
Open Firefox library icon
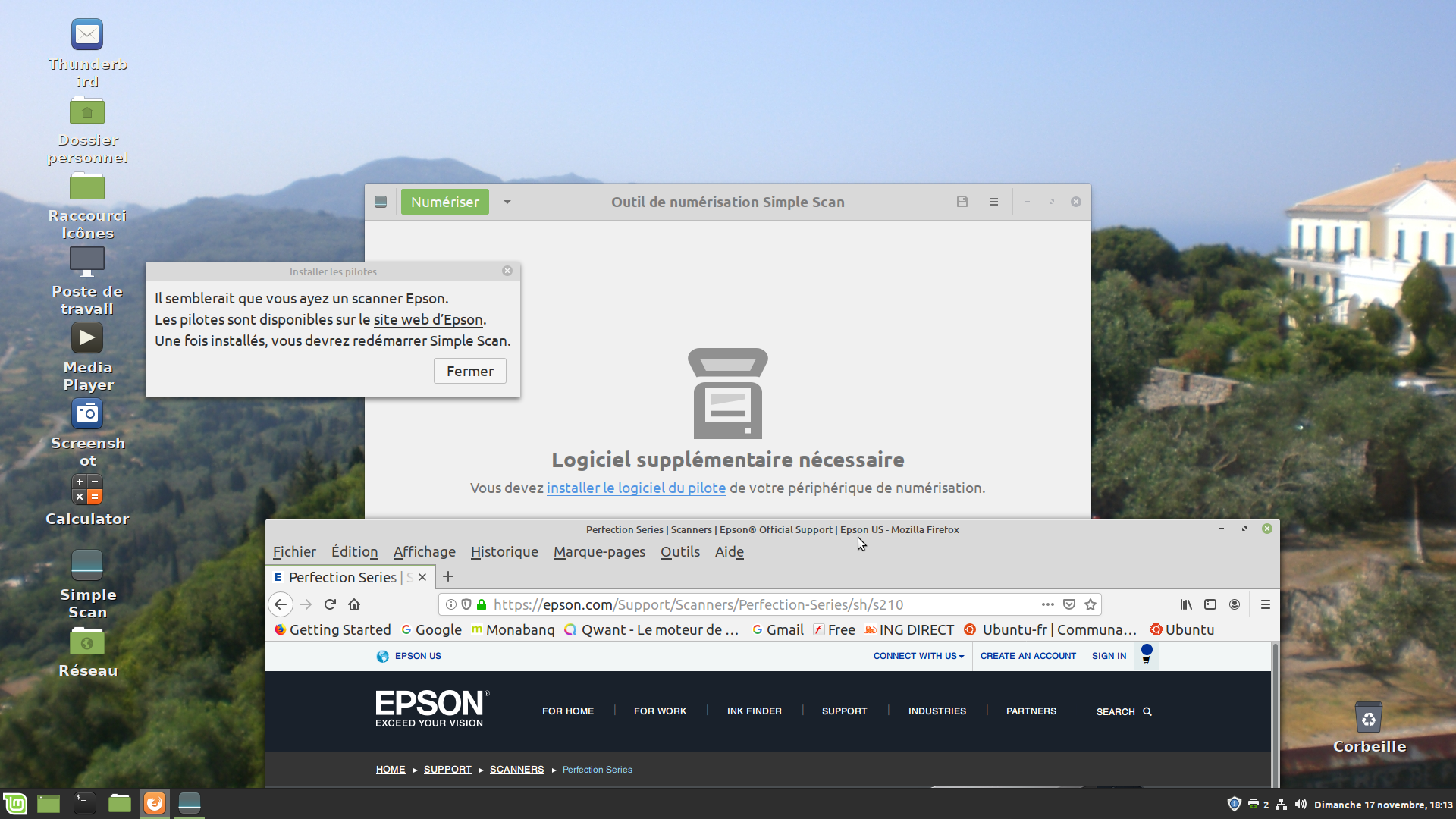click(x=1186, y=604)
